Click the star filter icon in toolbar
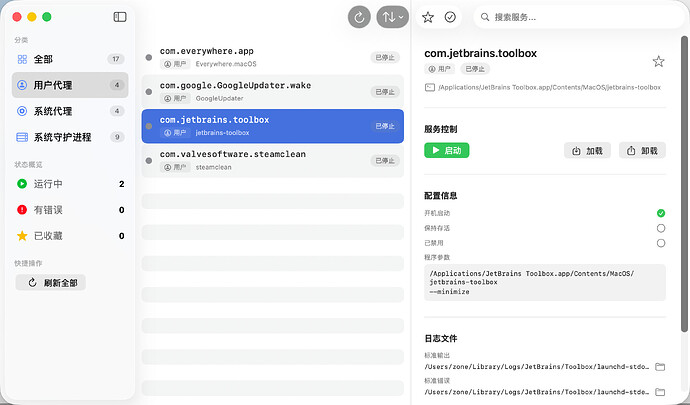The image size is (690, 405). tap(428, 17)
